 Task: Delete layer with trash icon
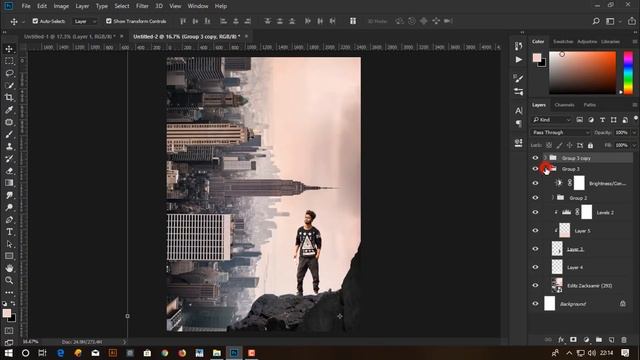pos(624,340)
